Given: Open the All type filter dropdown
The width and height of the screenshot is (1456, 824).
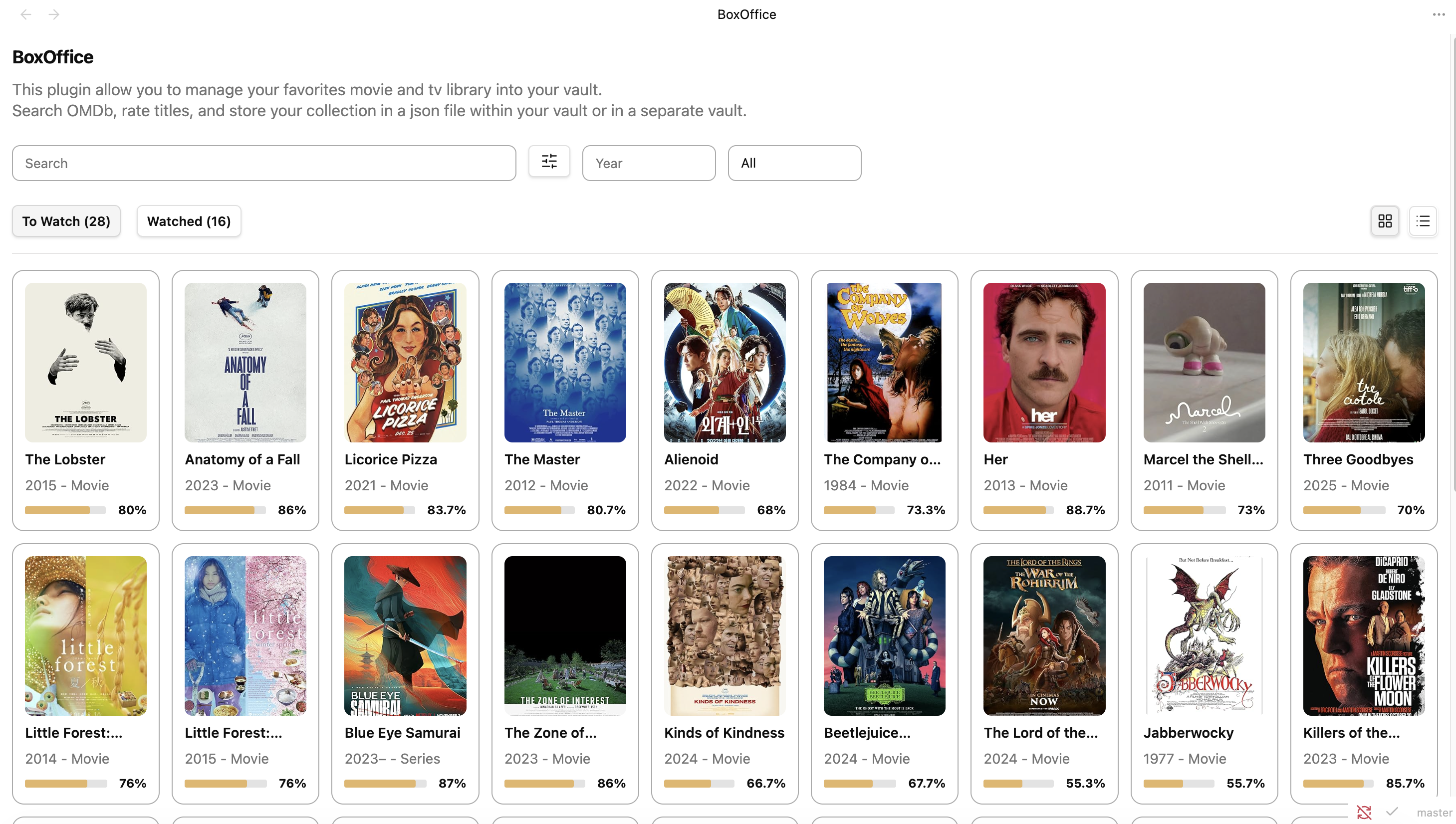Looking at the screenshot, I should [794, 163].
